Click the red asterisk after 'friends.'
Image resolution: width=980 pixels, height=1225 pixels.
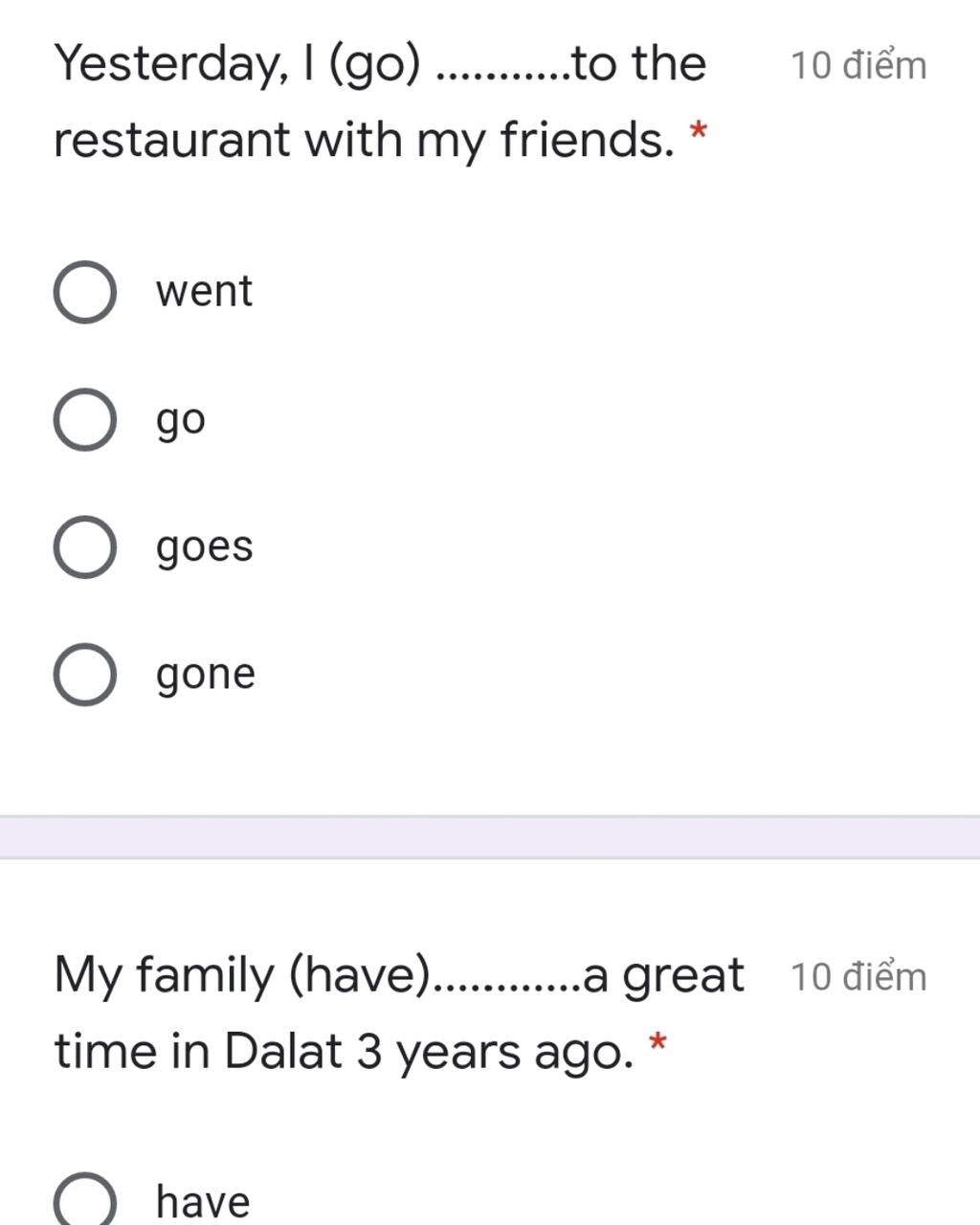699,132
